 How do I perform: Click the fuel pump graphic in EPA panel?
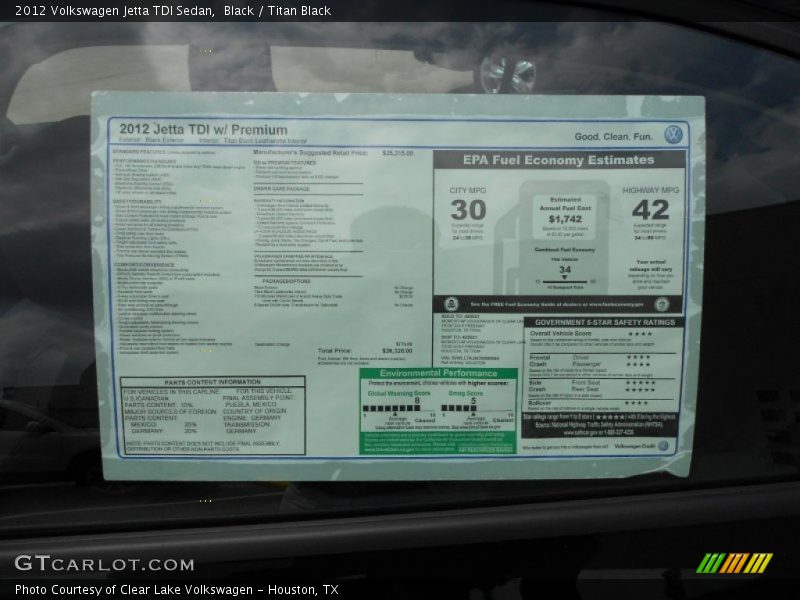pyautogui.click(x=554, y=237)
